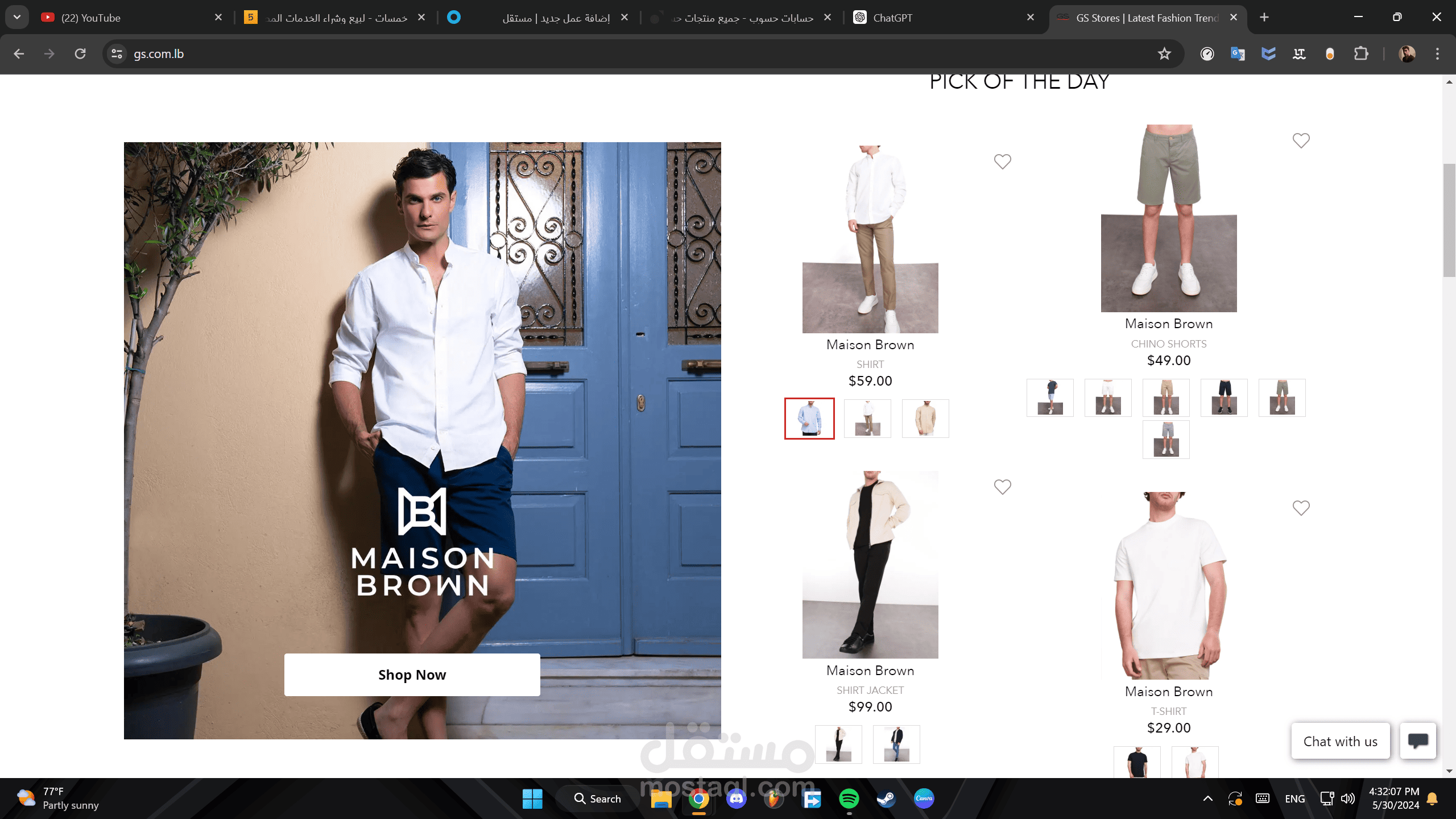
Task: Open File Explorer from the taskbar
Action: 661,799
